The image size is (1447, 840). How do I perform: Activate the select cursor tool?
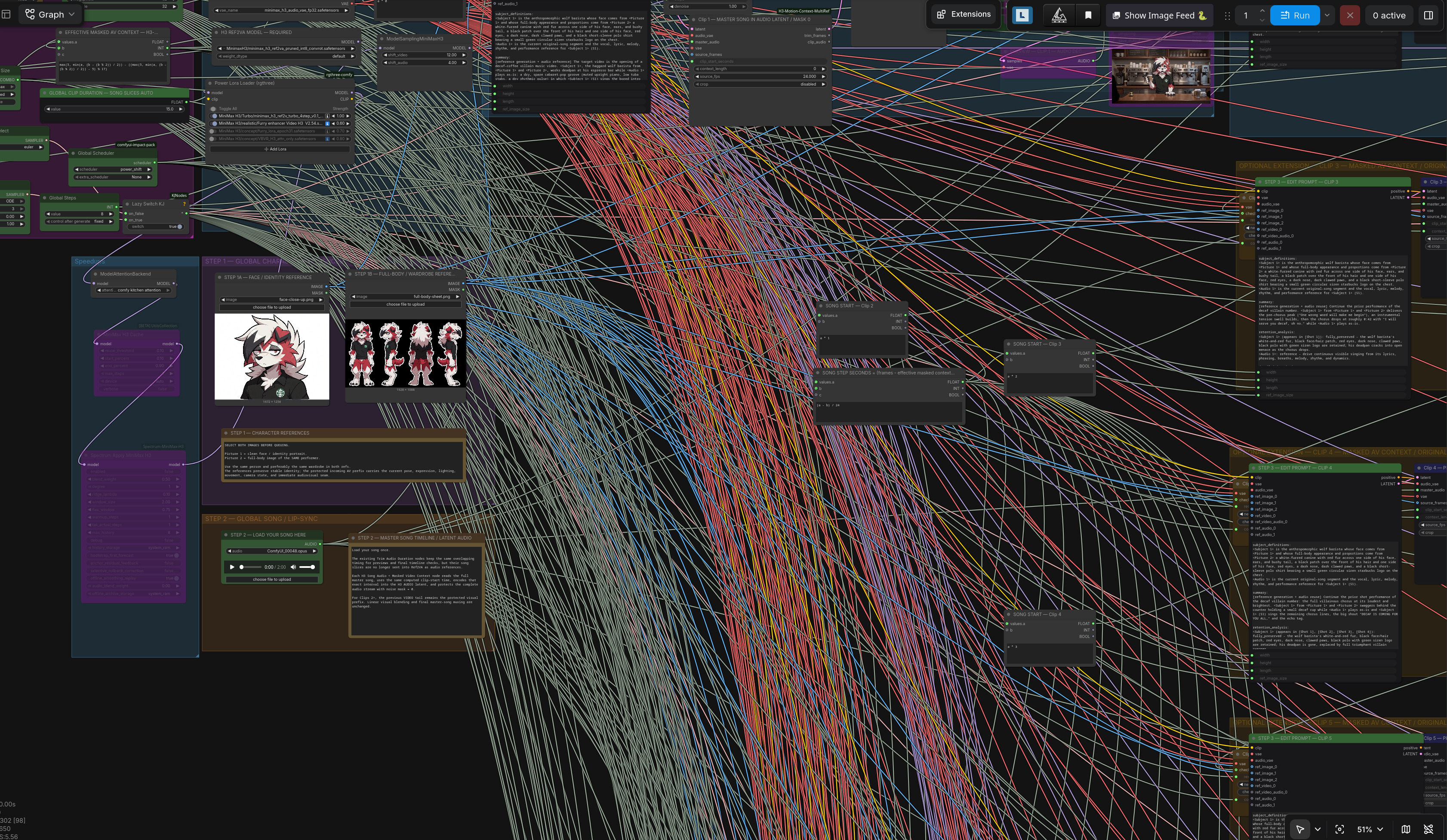click(x=1300, y=829)
